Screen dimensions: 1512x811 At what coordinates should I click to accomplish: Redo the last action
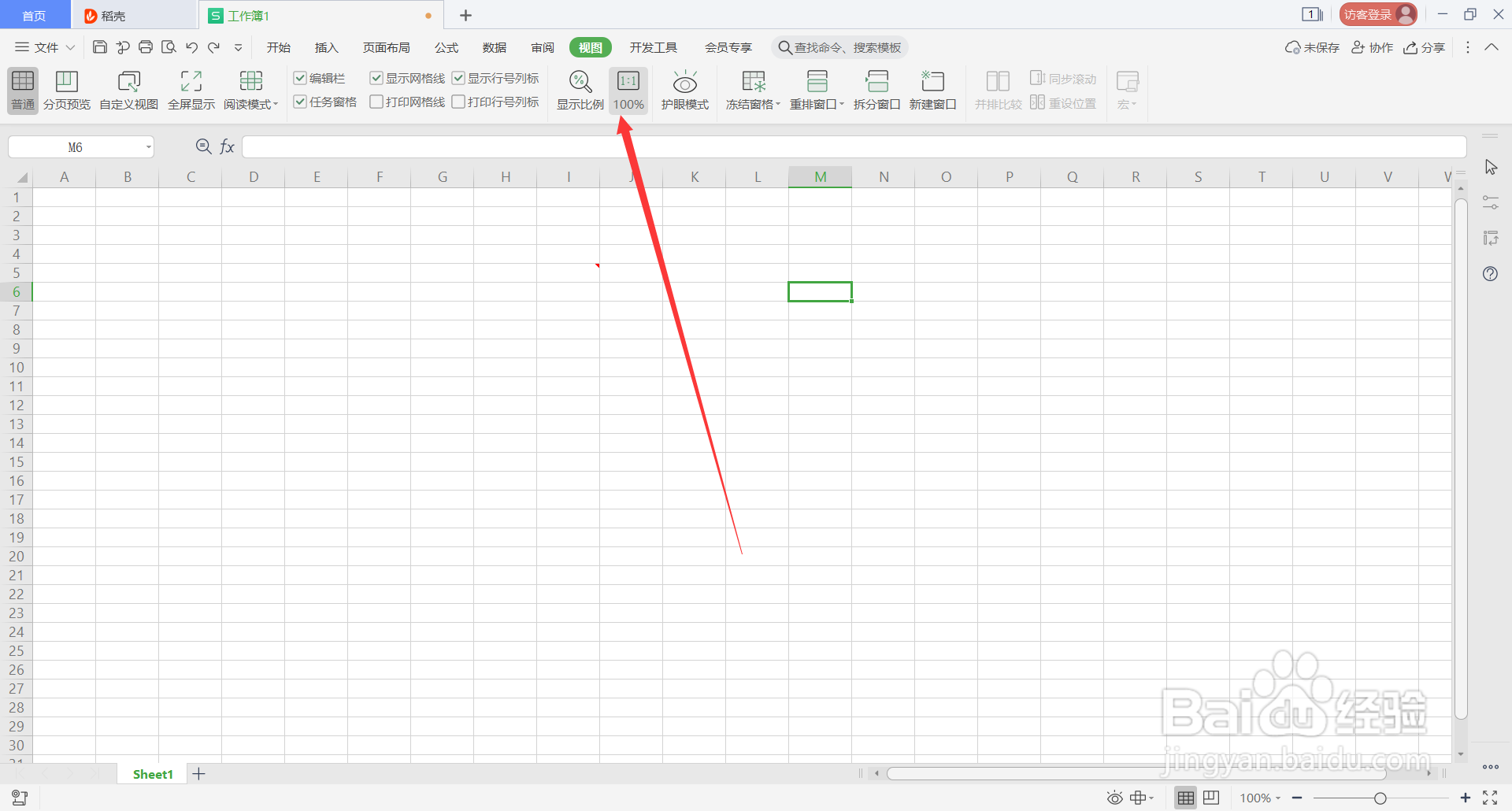[213, 47]
